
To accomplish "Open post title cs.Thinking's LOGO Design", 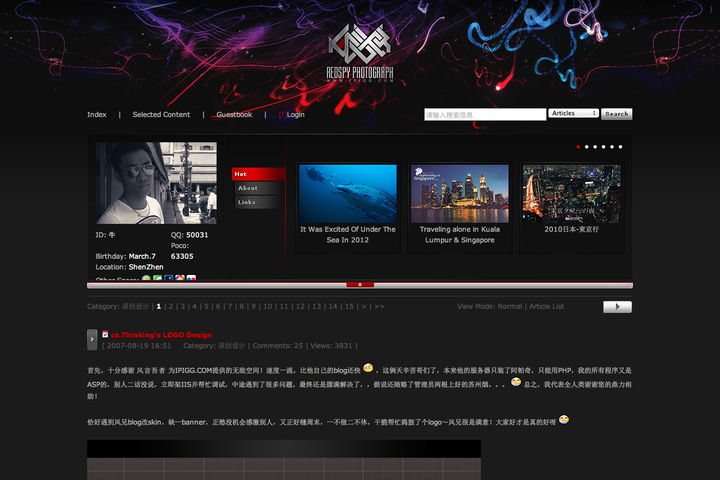I will pos(162,335).
